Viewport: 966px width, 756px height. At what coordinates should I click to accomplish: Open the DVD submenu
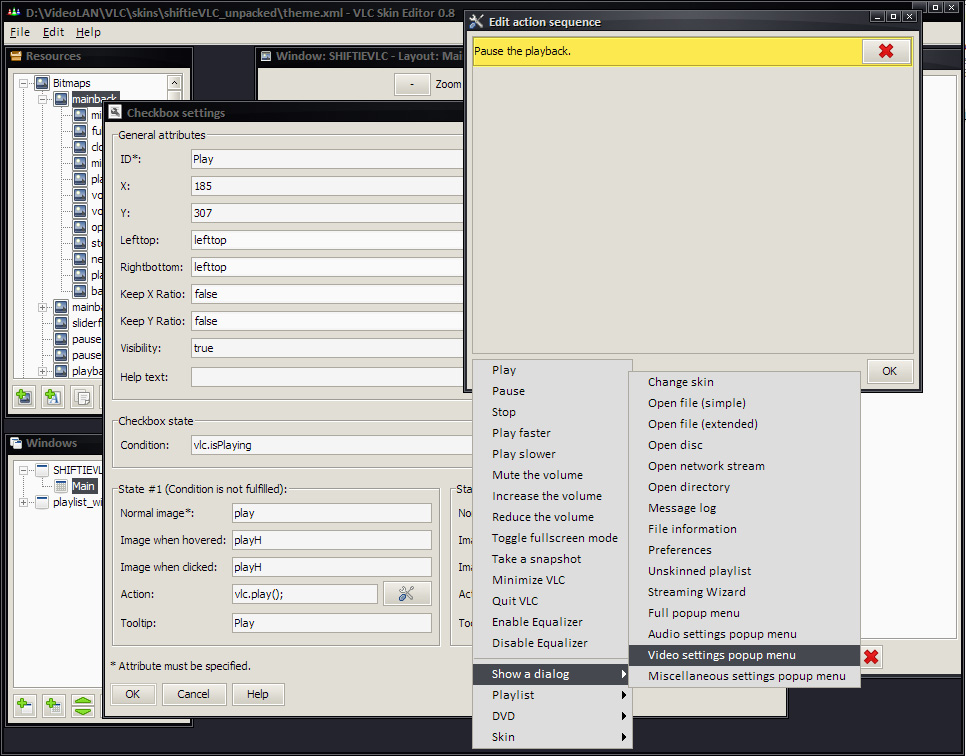(x=553, y=716)
